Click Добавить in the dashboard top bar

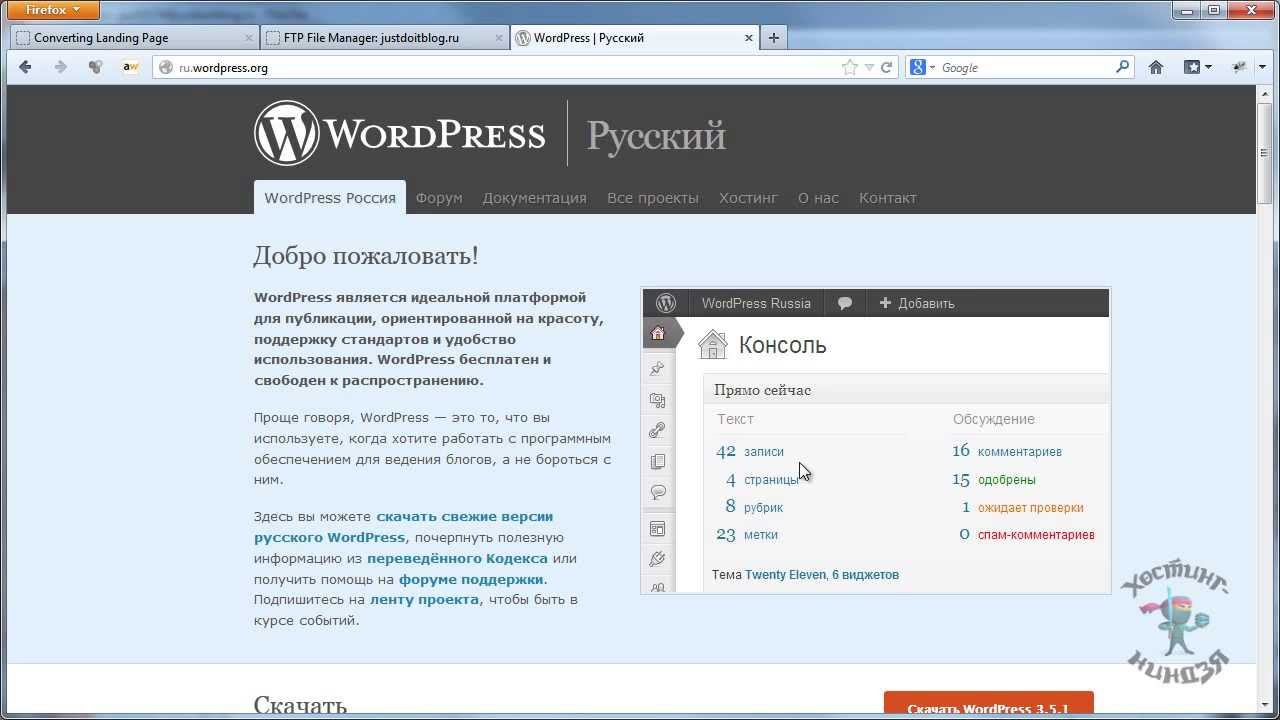coord(917,303)
